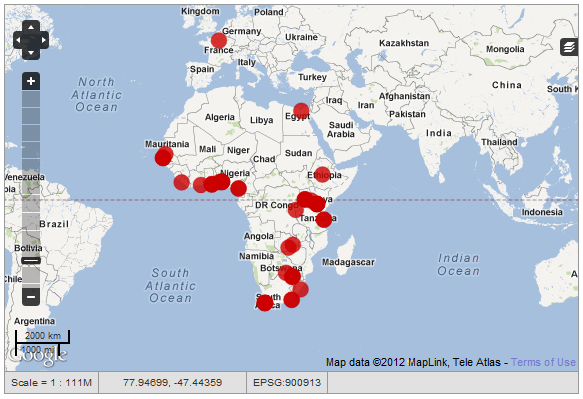
Task: Click the Terms of Use link
Action: tap(543, 362)
